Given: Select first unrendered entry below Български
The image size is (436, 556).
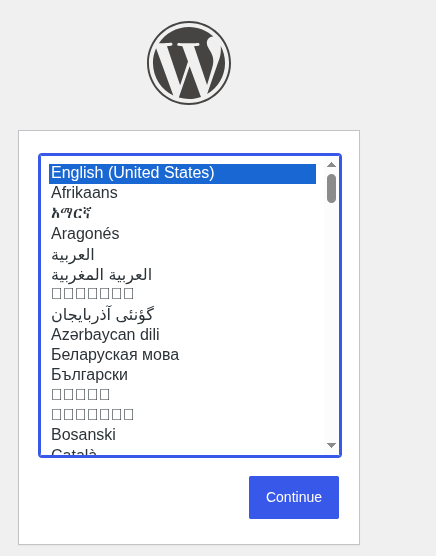Looking at the screenshot, I should (x=182, y=394).
